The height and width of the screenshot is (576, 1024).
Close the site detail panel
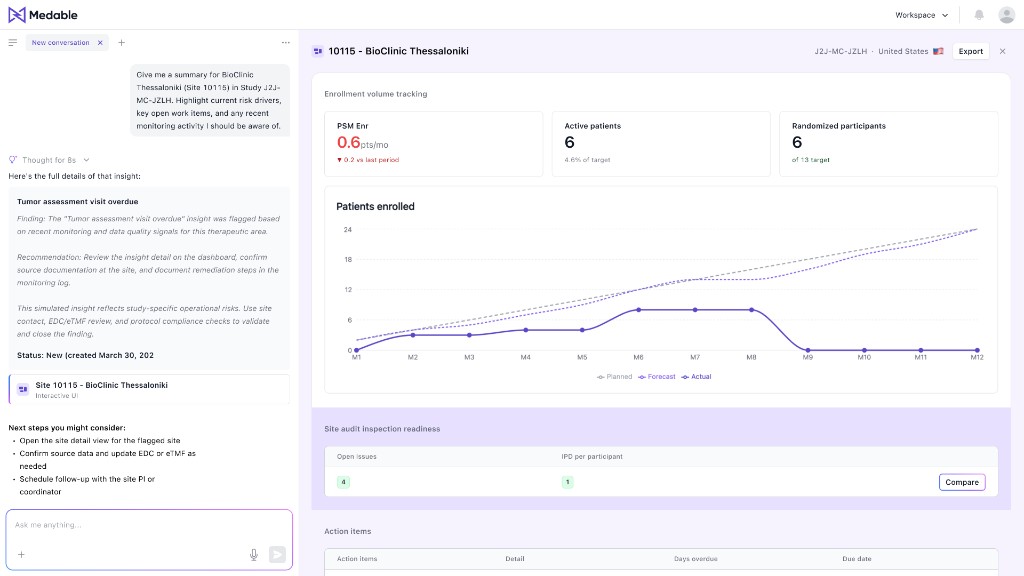click(x=1002, y=51)
